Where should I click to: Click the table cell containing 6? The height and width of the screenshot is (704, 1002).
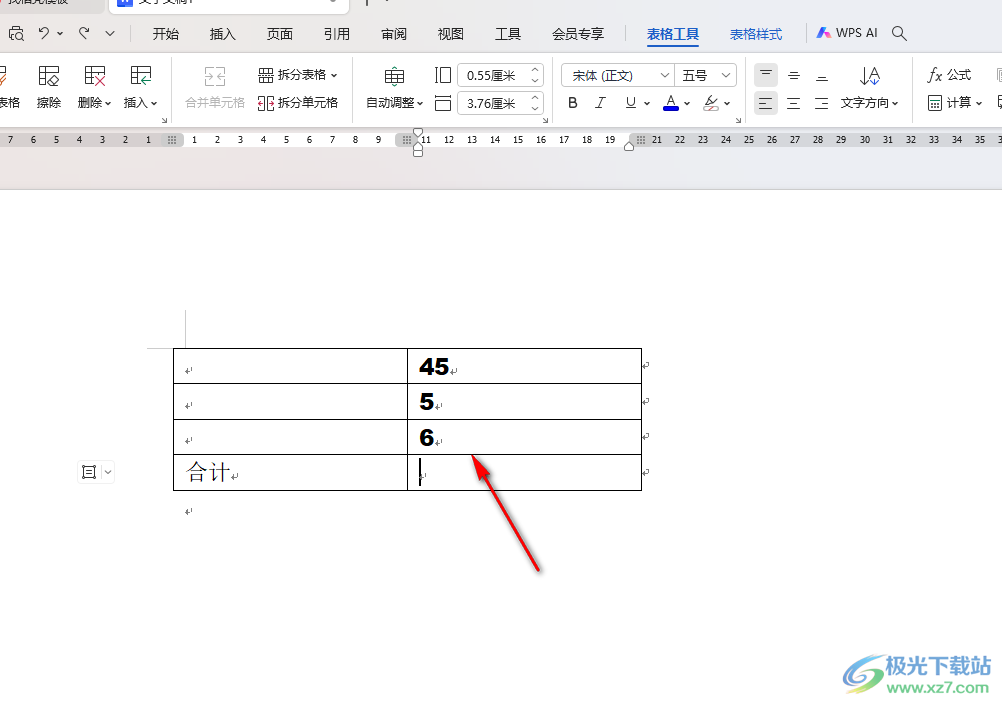point(524,437)
